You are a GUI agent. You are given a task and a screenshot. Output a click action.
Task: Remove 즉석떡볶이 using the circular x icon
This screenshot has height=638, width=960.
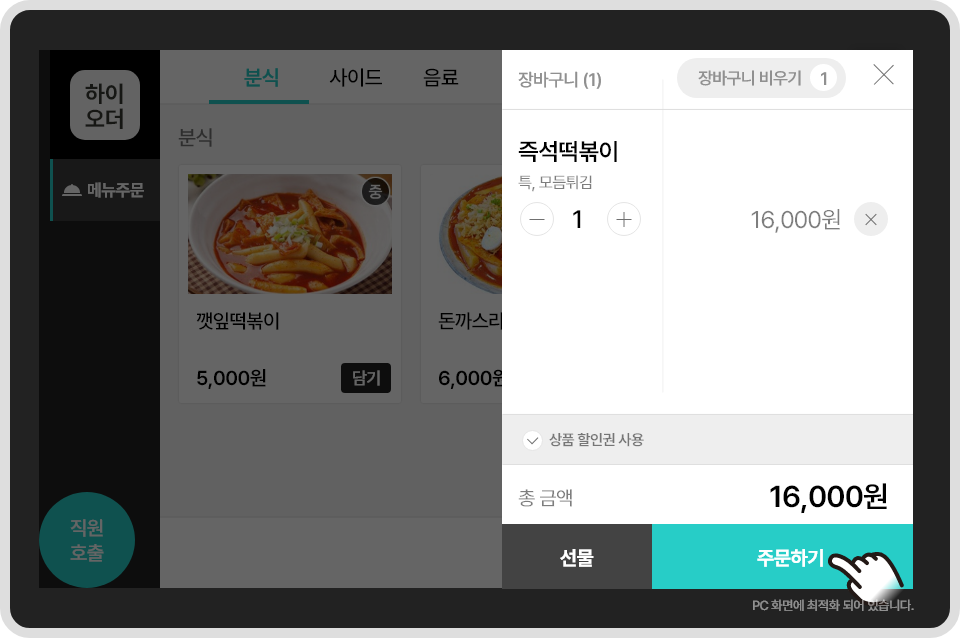click(870, 219)
